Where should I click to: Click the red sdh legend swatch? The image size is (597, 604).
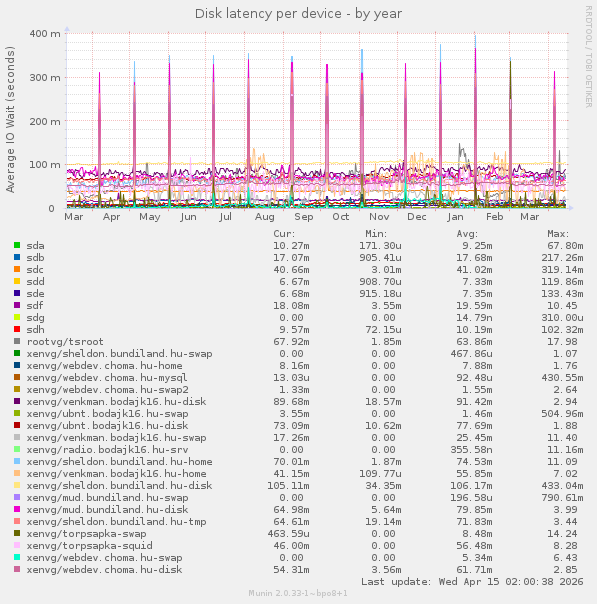pos(17,329)
